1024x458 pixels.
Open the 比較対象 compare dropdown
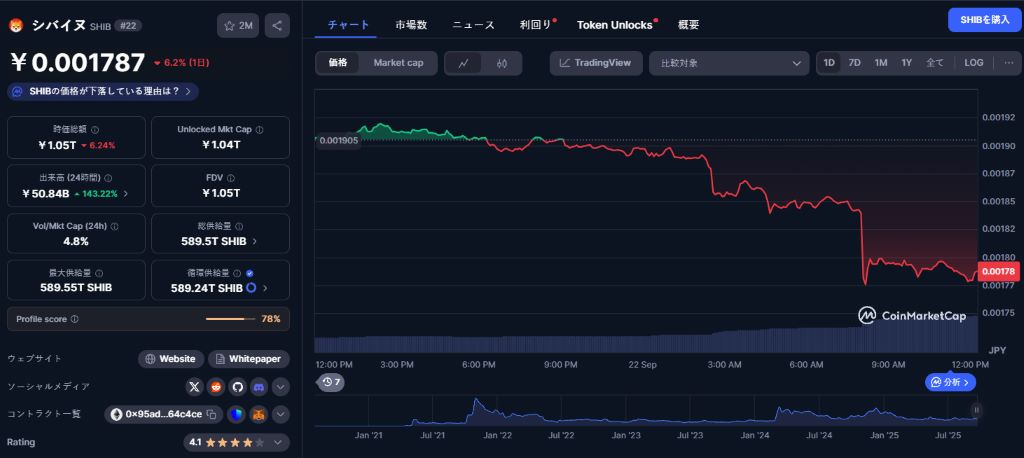coord(730,63)
